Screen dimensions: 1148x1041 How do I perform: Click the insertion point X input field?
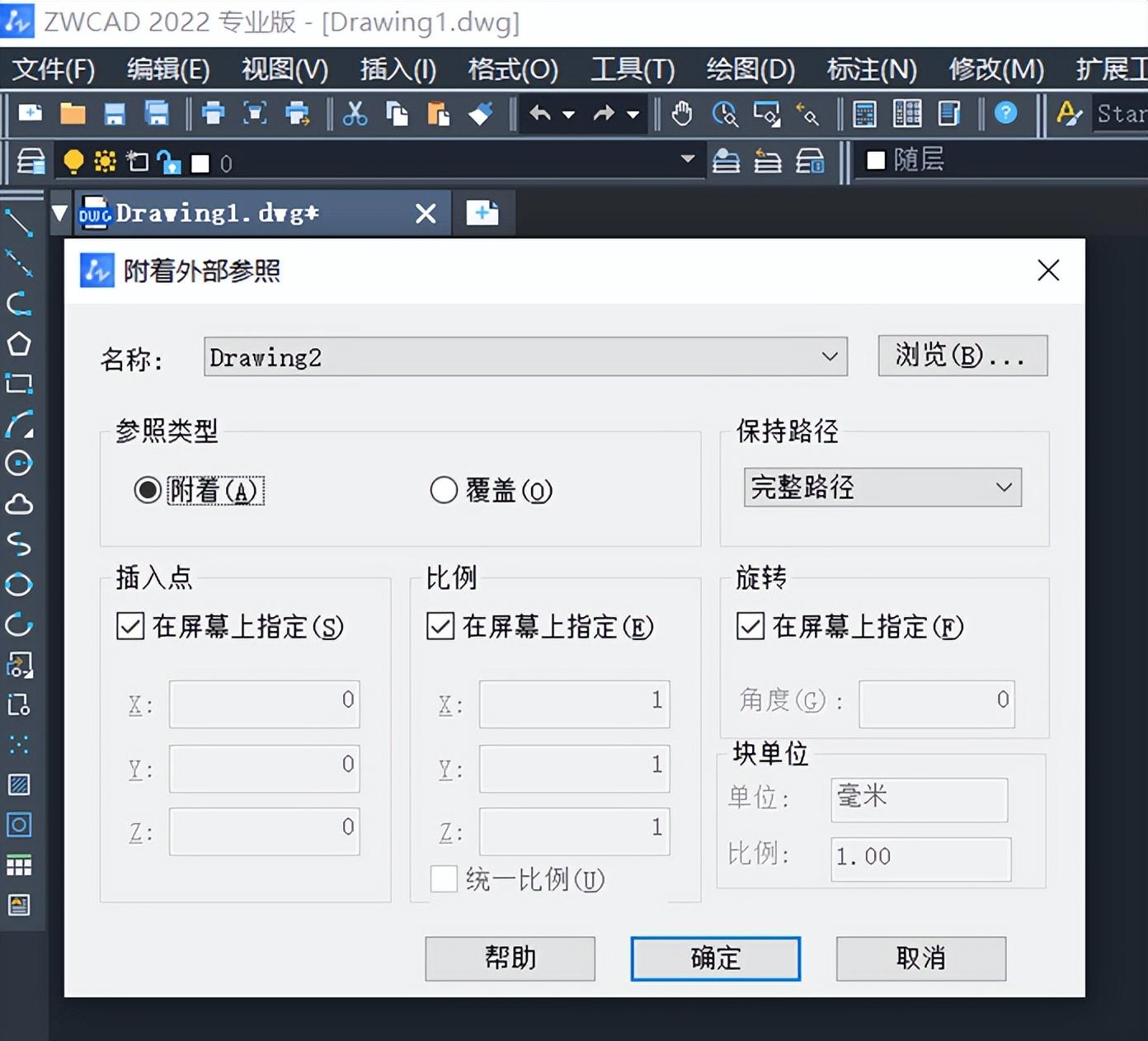(264, 704)
